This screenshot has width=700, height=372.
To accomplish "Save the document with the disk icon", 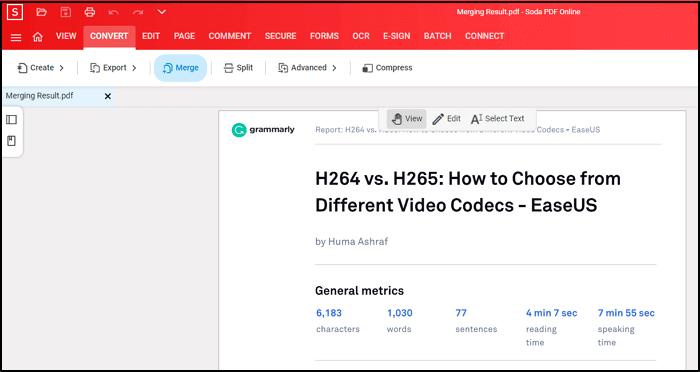I will [66, 12].
